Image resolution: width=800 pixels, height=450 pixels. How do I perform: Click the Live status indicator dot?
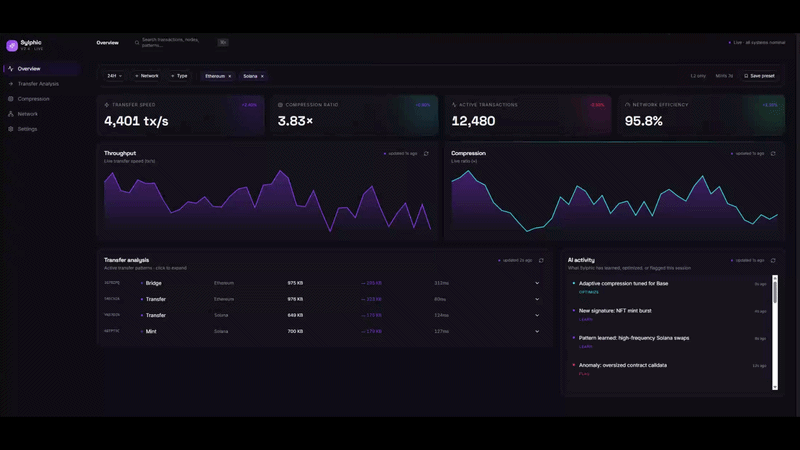pos(730,43)
